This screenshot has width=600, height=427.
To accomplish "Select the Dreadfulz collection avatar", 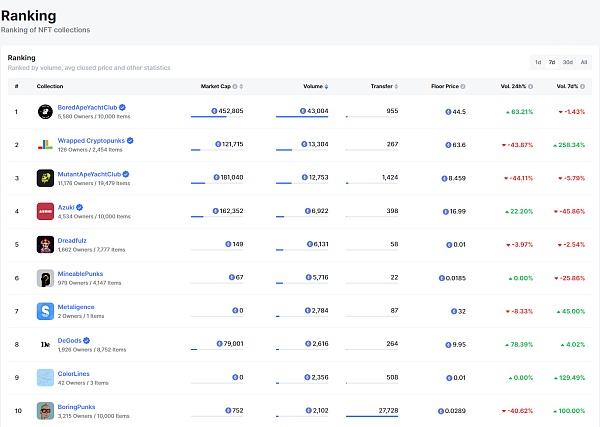I will pyautogui.click(x=45, y=244).
